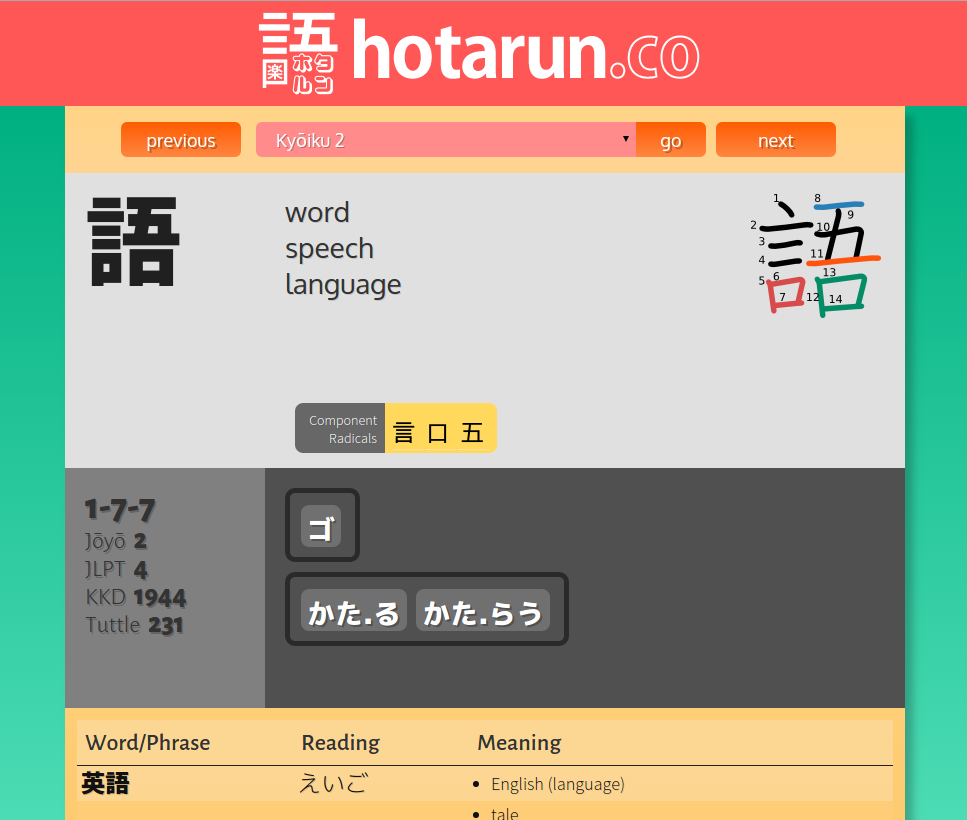Click the large 語 kanji character

tap(134, 242)
